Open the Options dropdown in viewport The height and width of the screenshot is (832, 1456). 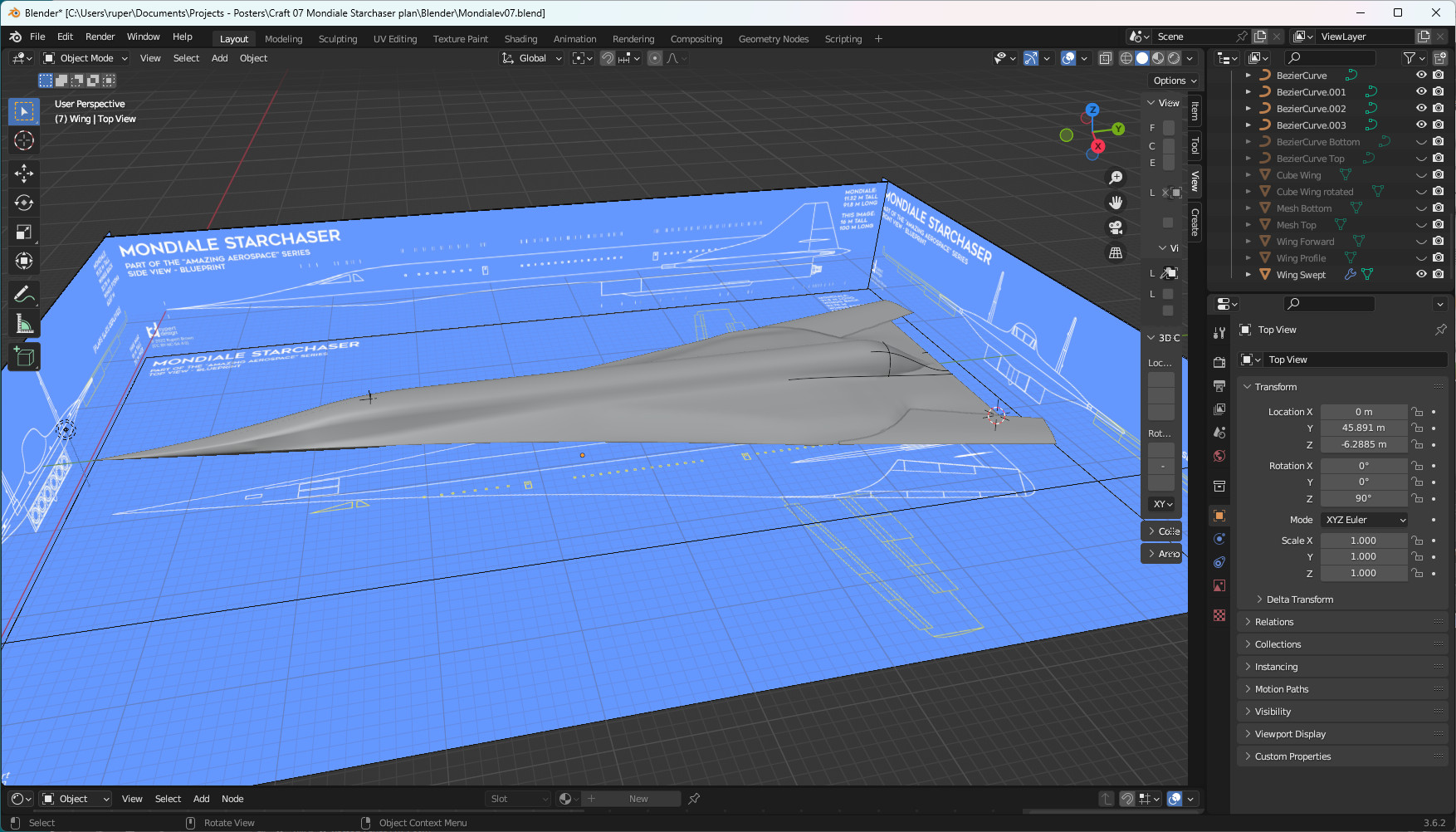(x=1175, y=81)
